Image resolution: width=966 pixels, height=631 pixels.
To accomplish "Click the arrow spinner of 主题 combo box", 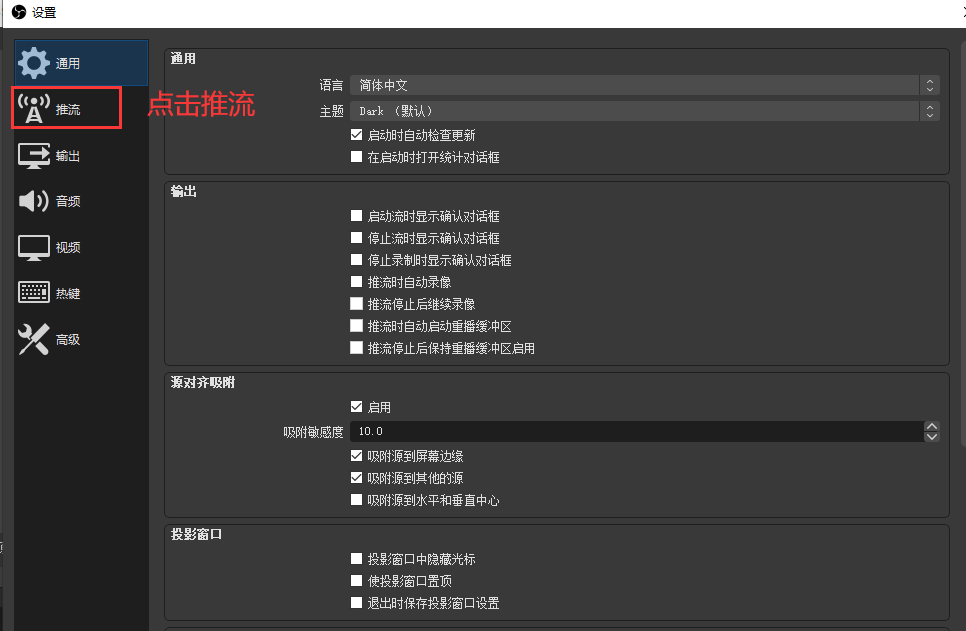I will tap(930, 111).
